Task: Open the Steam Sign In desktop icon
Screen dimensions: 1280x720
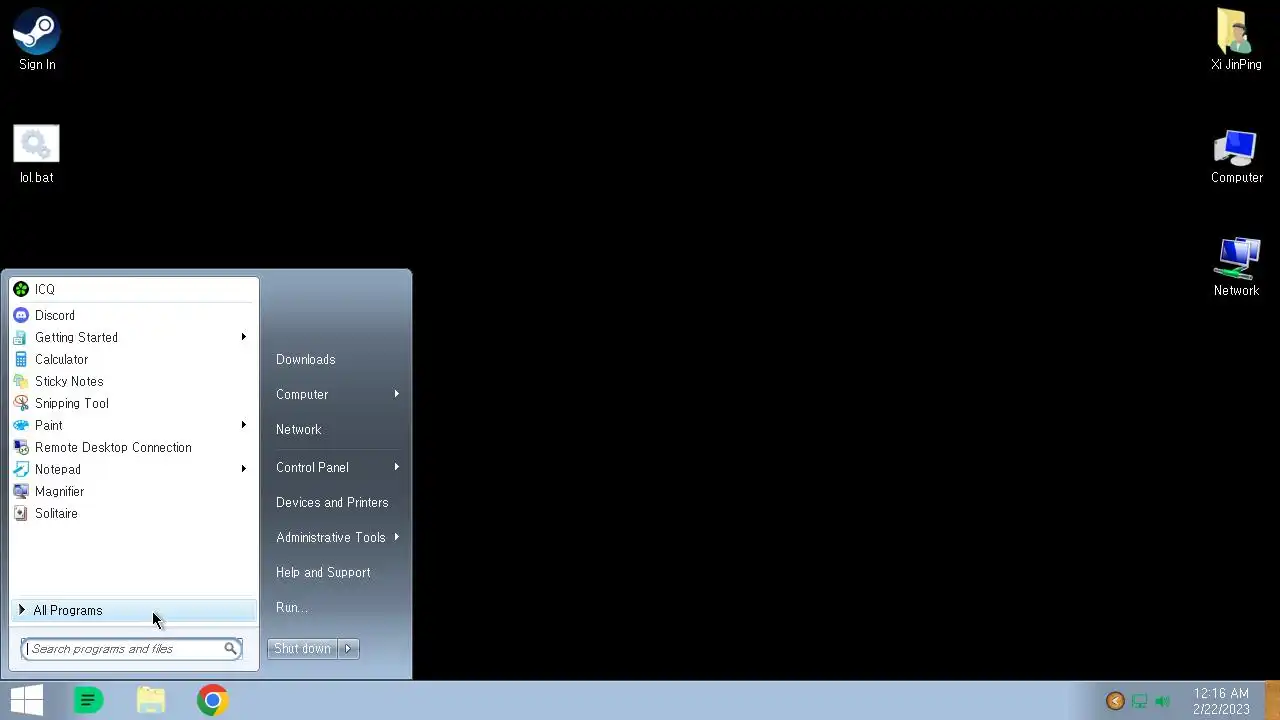Action: pyautogui.click(x=37, y=41)
